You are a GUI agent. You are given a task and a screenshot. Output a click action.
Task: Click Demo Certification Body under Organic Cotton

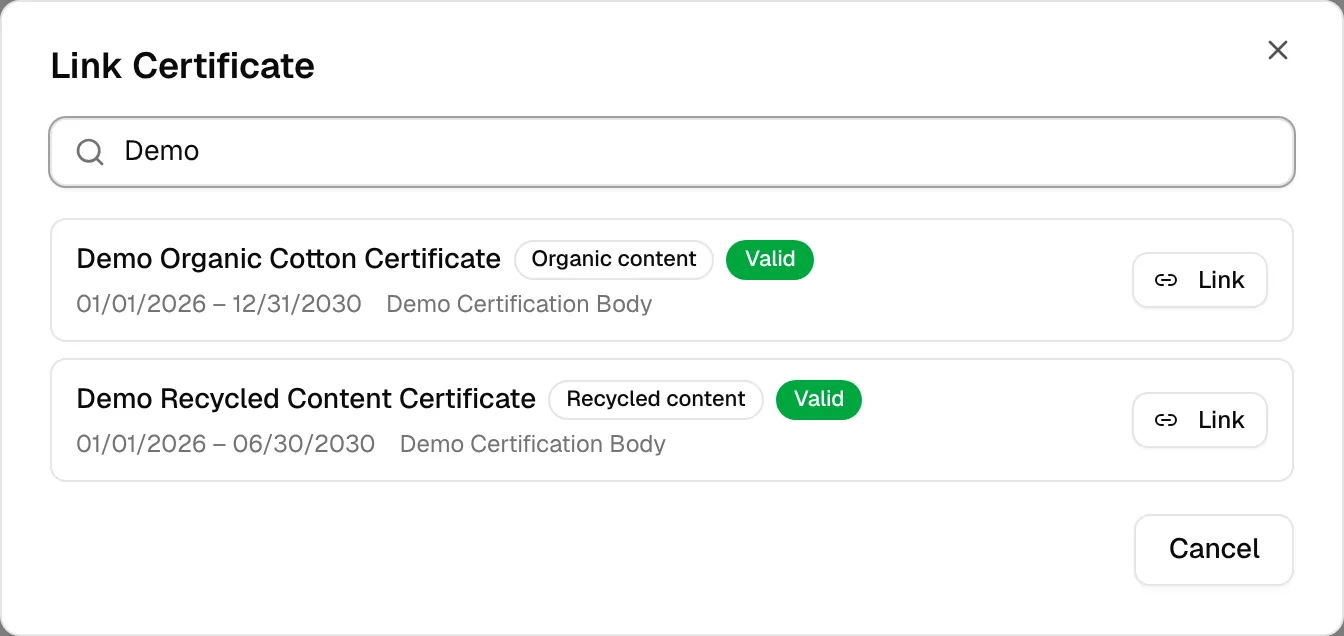[x=519, y=304]
